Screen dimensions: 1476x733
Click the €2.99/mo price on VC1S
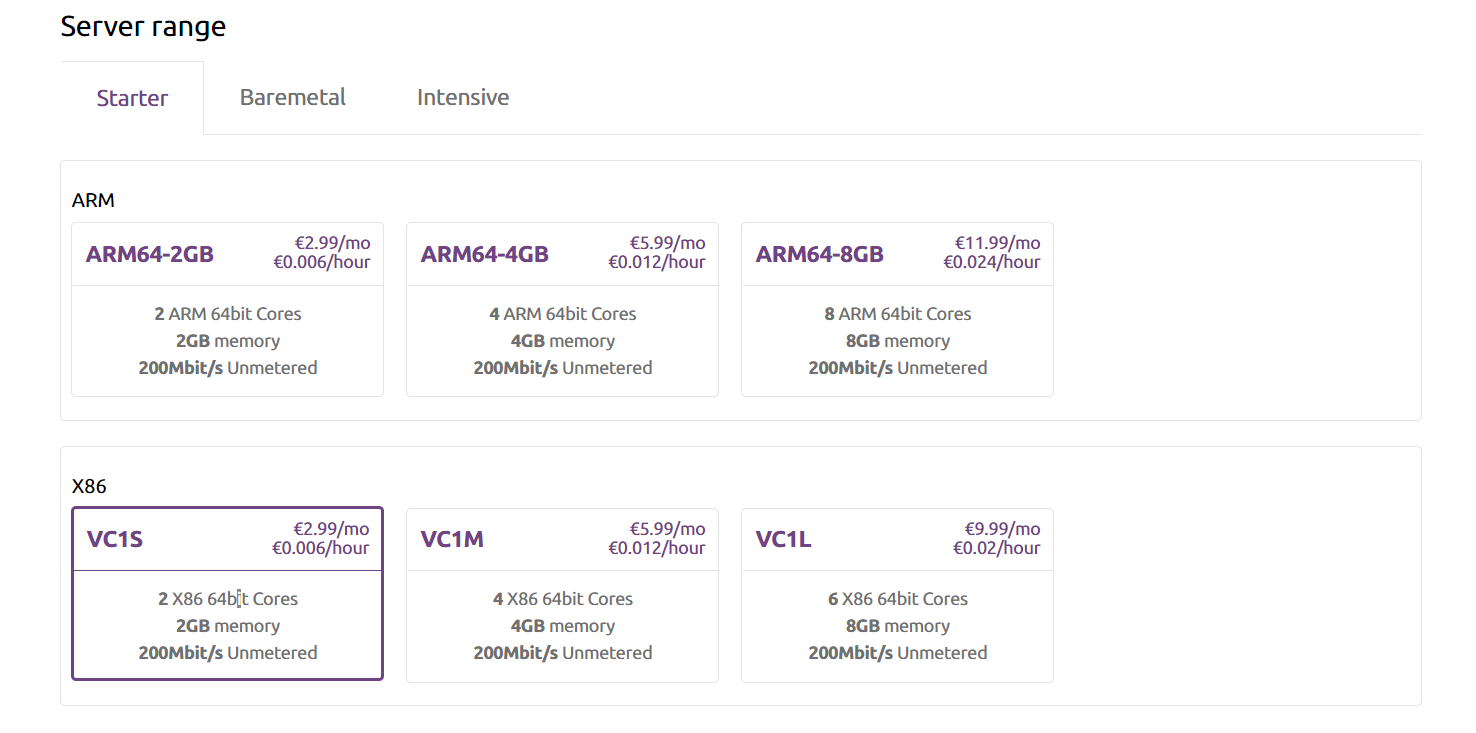point(331,529)
